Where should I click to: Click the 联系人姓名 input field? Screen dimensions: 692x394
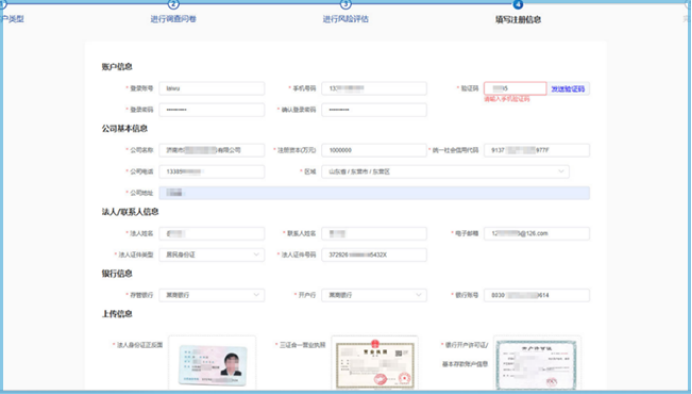pos(374,233)
